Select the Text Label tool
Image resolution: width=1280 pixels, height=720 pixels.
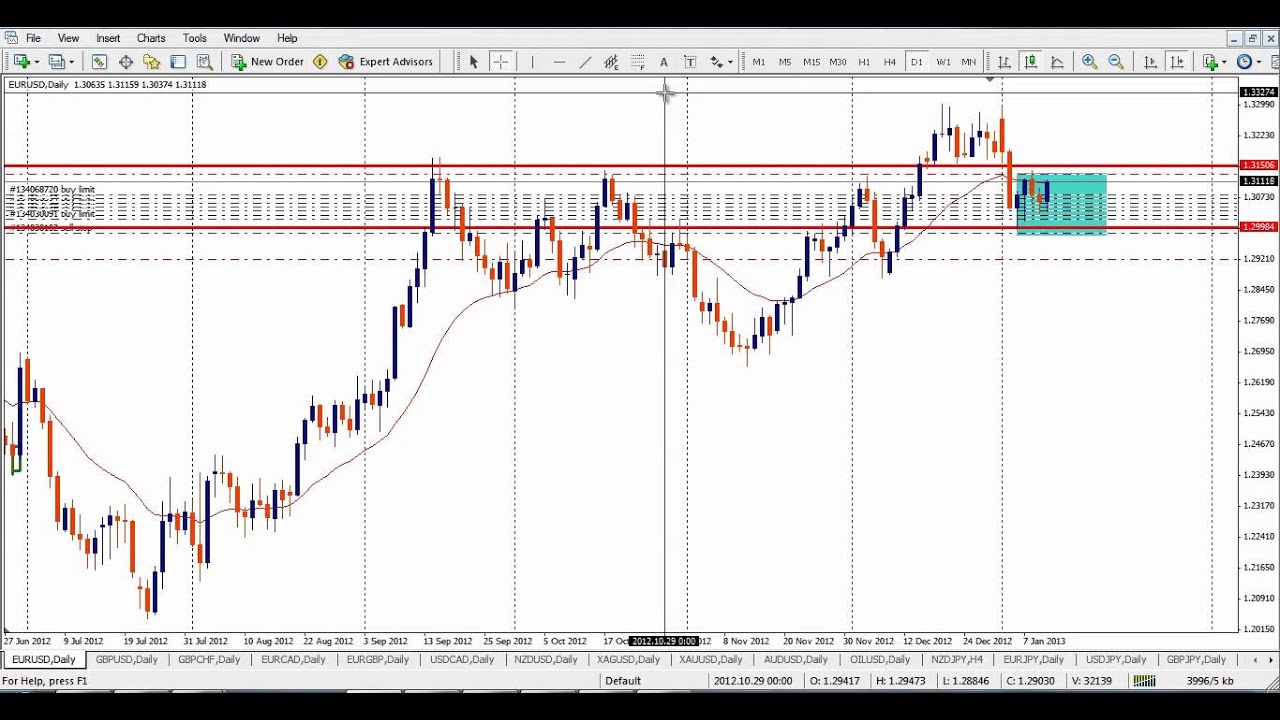(x=689, y=62)
